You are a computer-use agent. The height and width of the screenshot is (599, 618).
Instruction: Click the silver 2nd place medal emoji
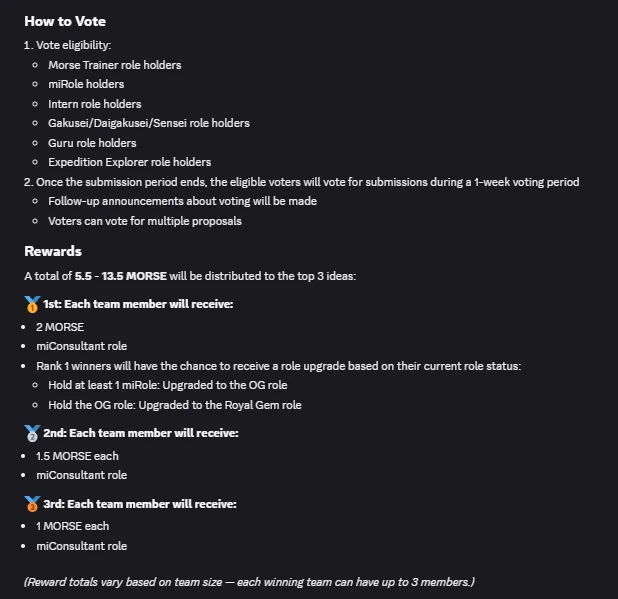click(32, 433)
